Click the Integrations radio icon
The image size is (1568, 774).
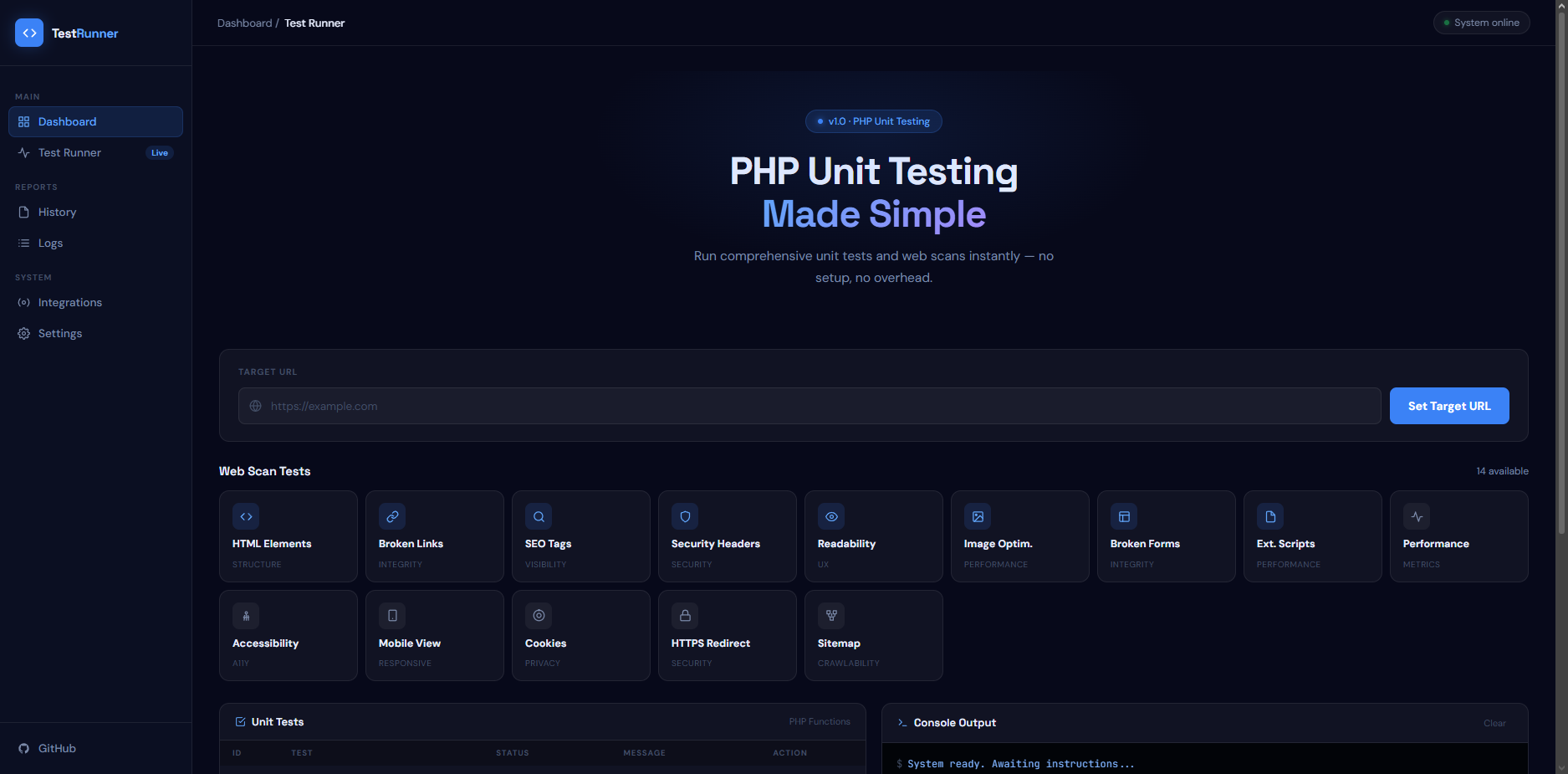pos(23,302)
